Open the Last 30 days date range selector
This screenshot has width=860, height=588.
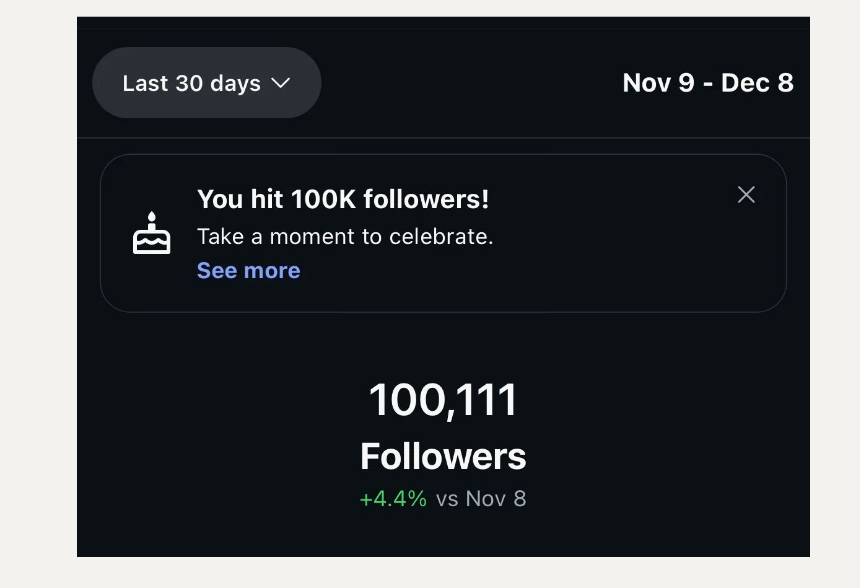pos(206,83)
